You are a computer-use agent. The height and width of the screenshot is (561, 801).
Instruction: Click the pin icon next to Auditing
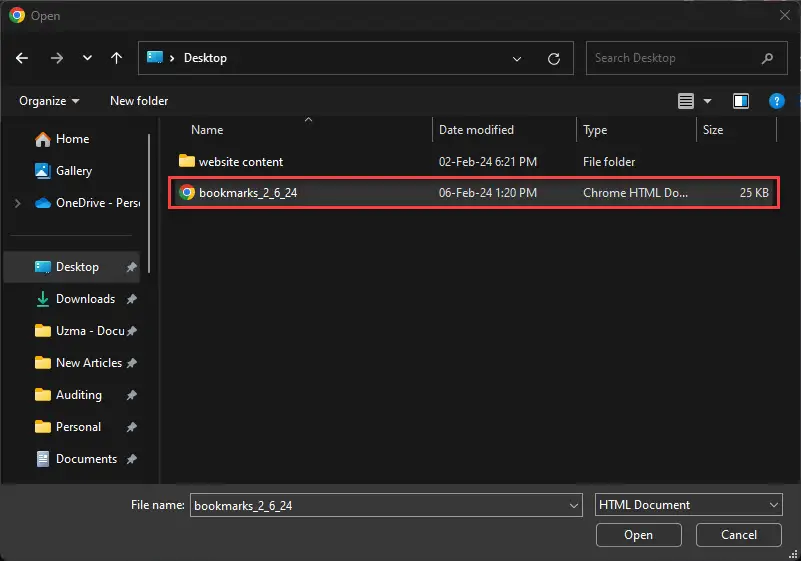coord(132,395)
